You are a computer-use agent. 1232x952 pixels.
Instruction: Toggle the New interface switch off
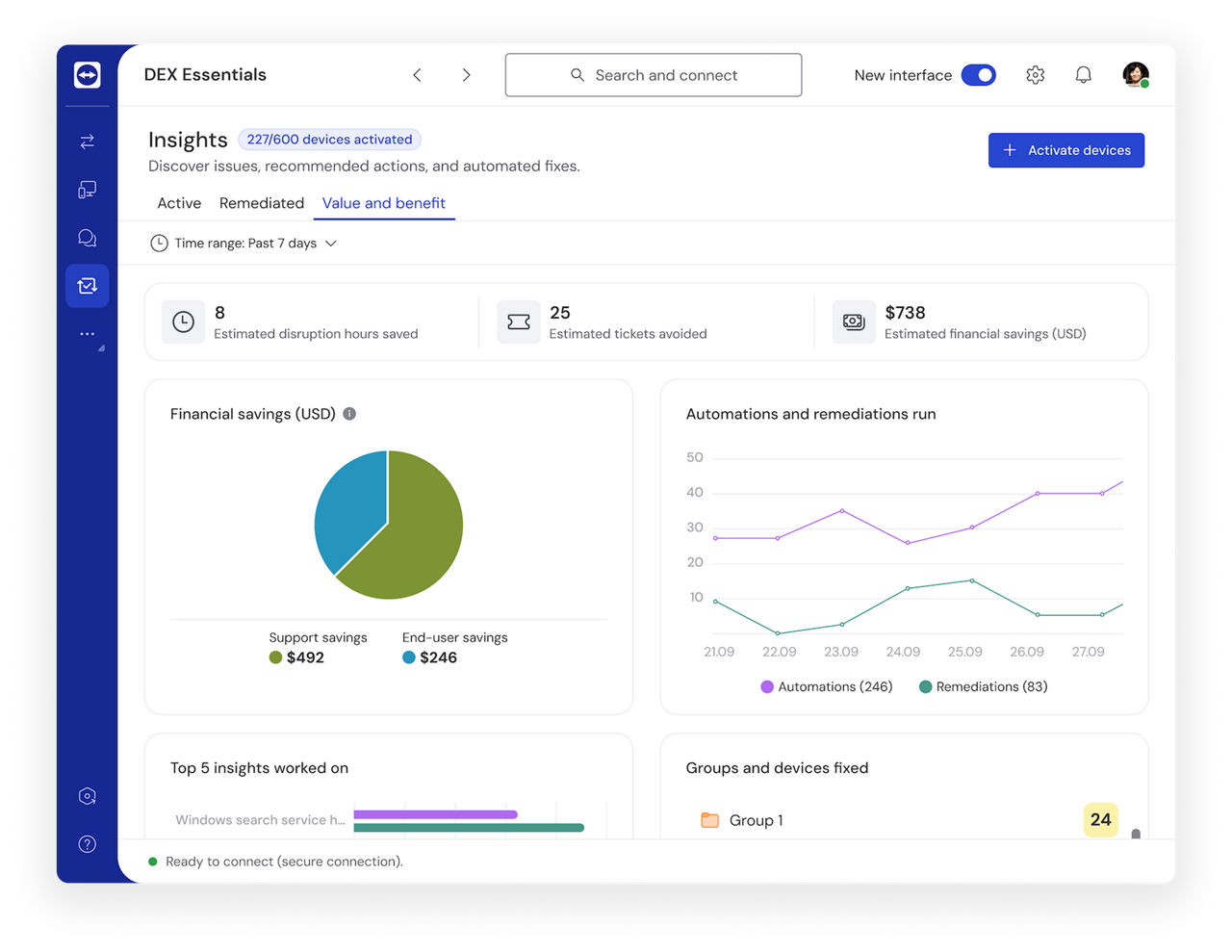pos(978,74)
